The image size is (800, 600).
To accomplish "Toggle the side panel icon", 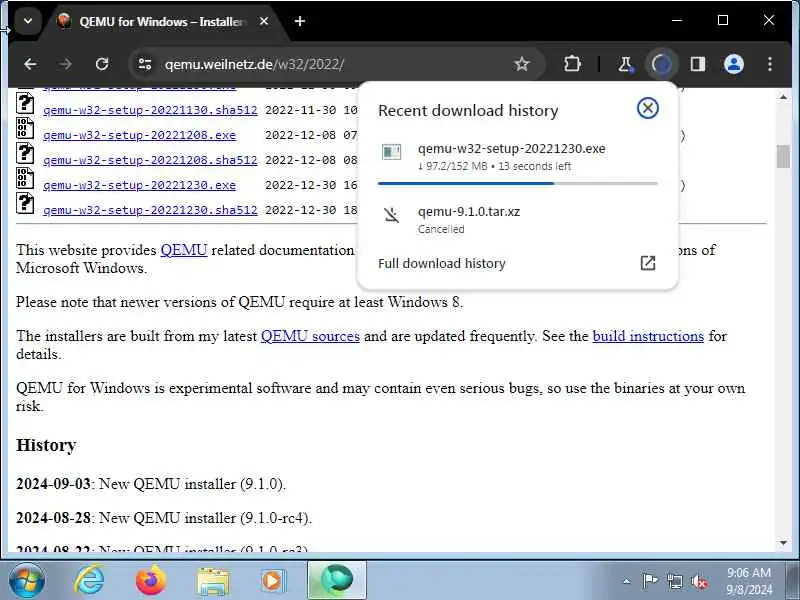I will [x=697, y=64].
